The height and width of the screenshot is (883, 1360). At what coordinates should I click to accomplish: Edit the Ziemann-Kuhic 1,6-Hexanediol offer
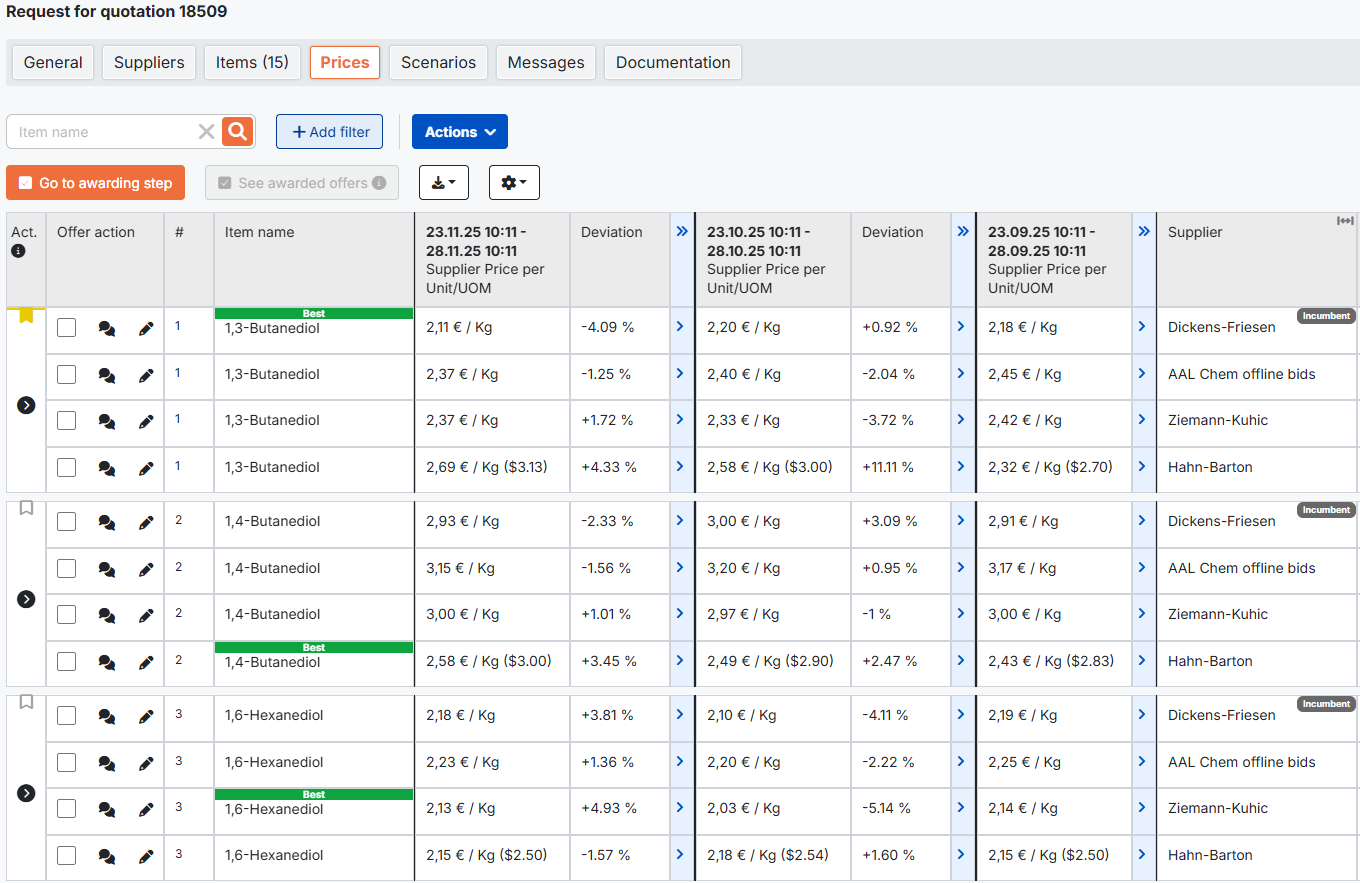146,809
